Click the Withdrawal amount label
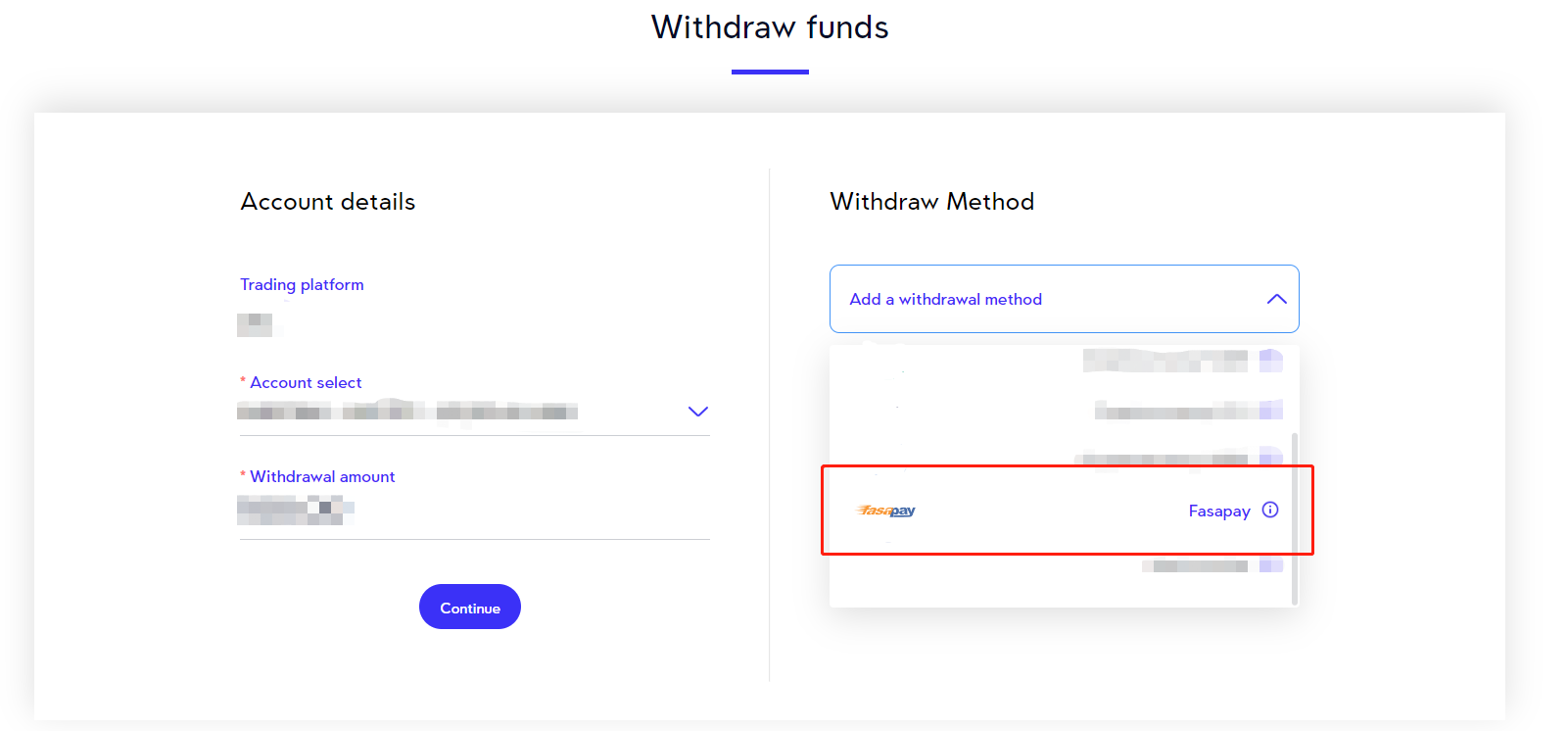 322,476
